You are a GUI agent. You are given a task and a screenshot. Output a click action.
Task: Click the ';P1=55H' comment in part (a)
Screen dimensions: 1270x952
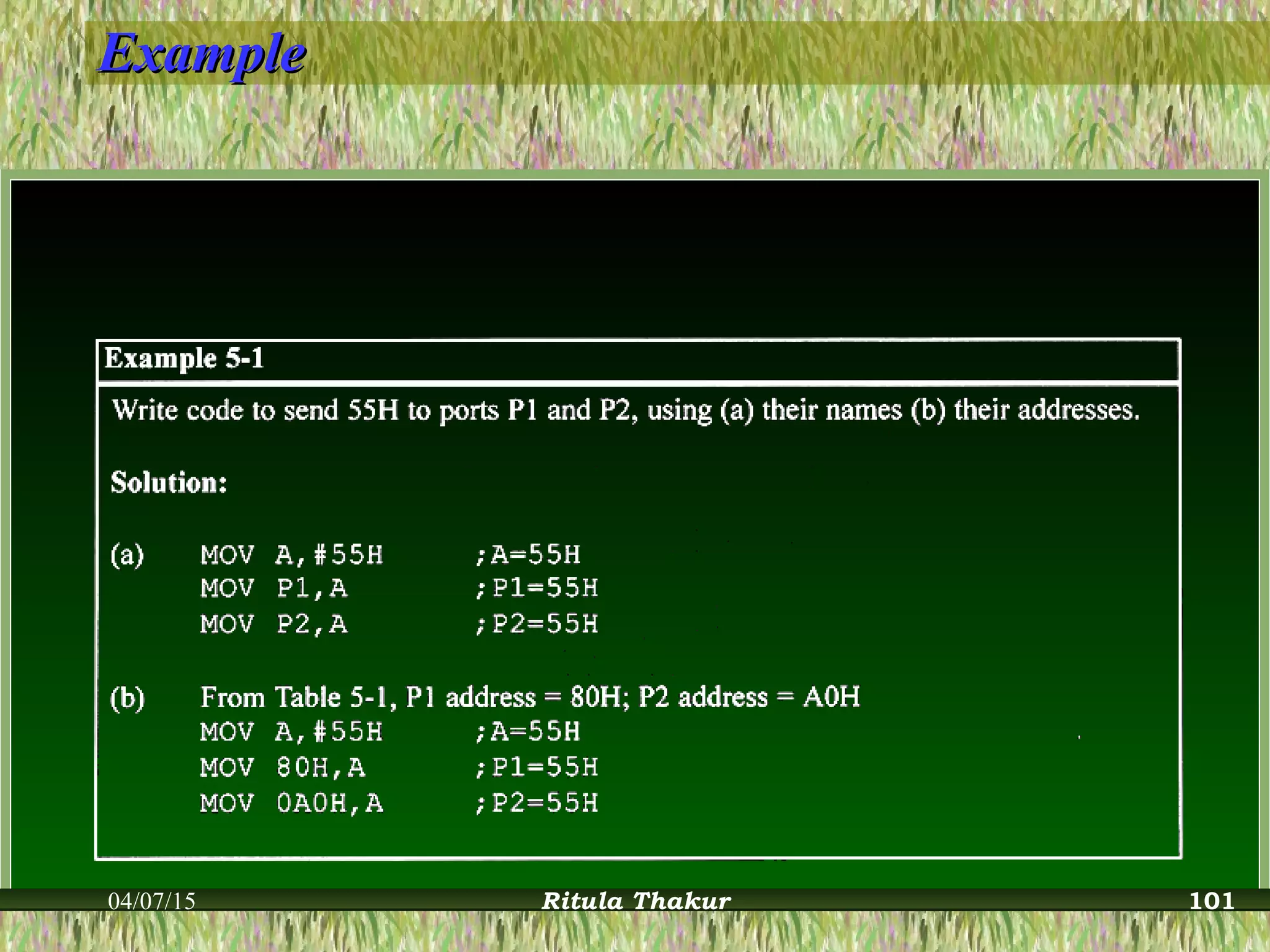536,588
